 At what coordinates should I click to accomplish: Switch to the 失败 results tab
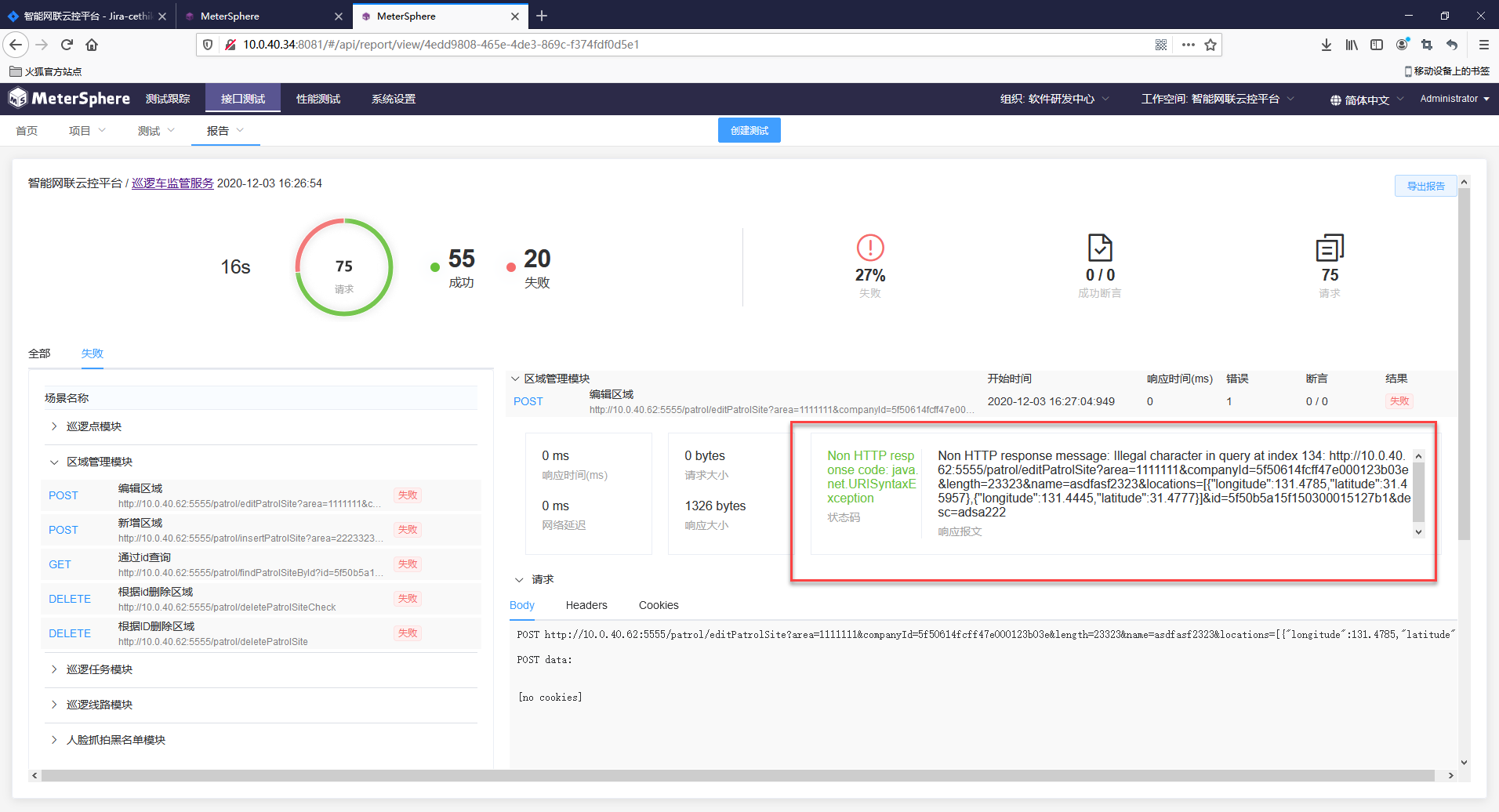pyautogui.click(x=93, y=353)
